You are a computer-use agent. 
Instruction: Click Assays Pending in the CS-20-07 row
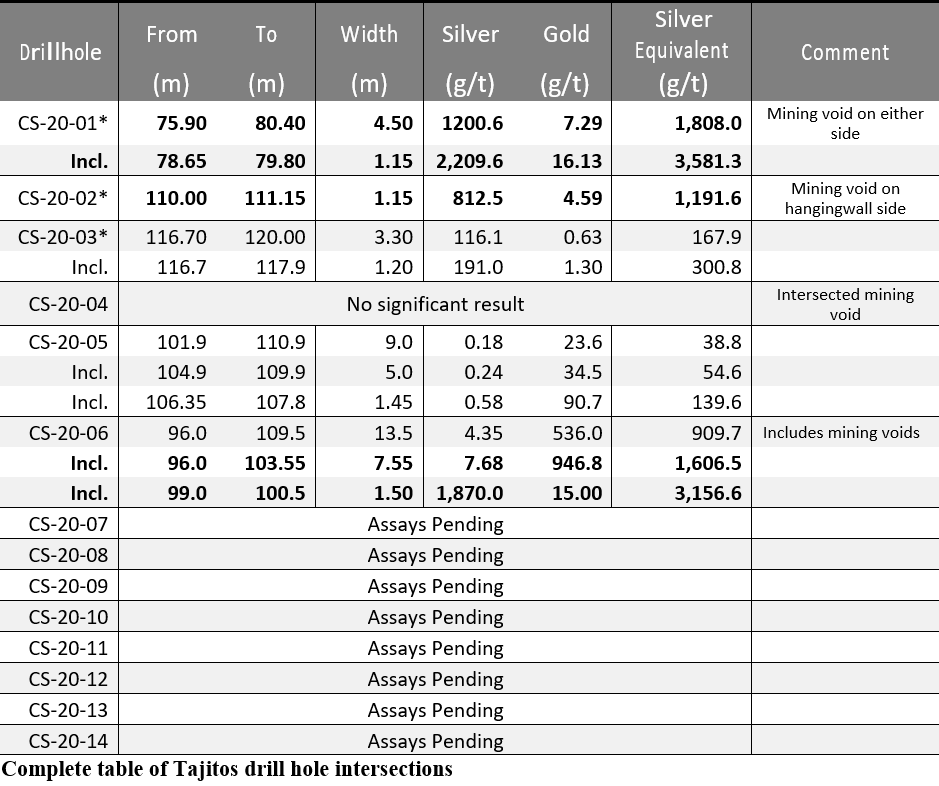[x=435, y=524]
